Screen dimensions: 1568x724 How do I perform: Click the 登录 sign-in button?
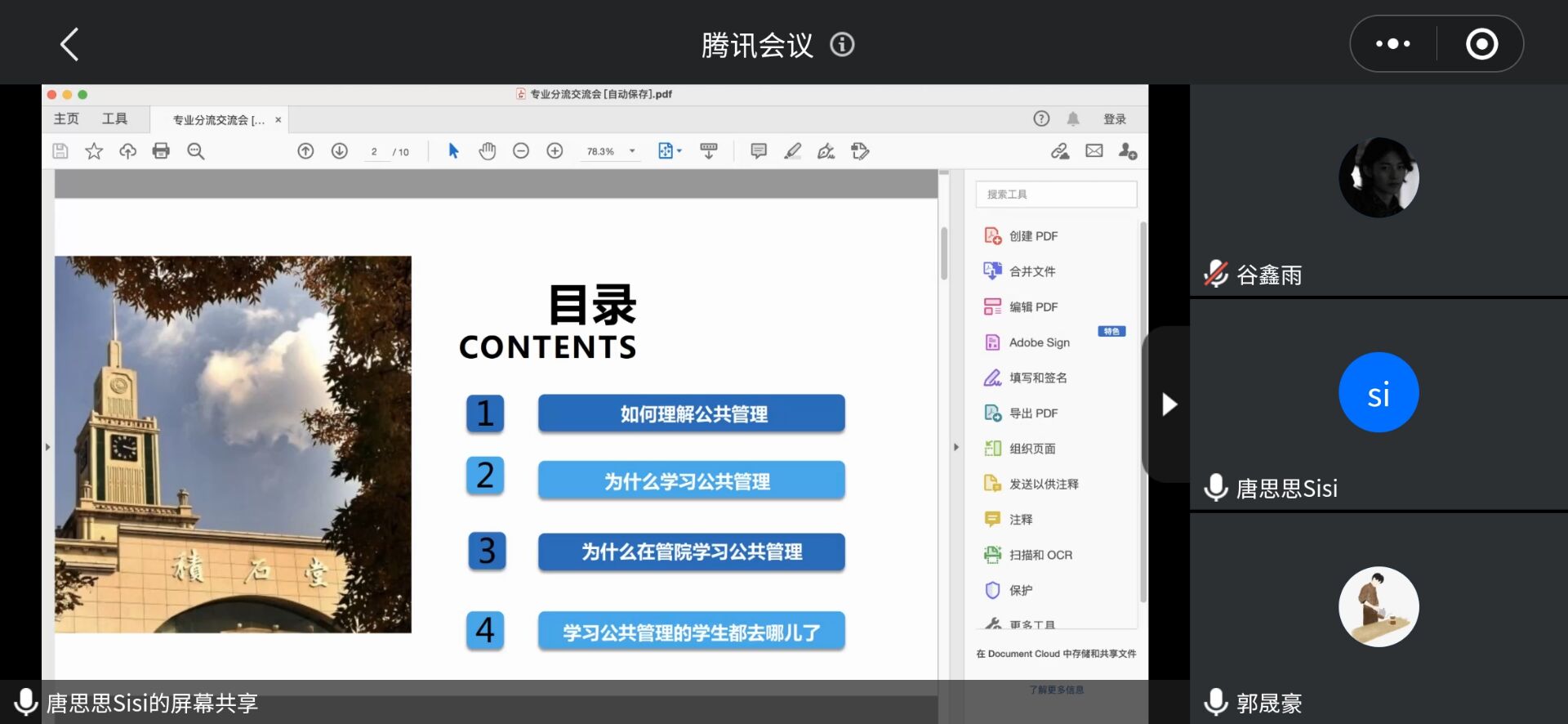click(x=1114, y=119)
